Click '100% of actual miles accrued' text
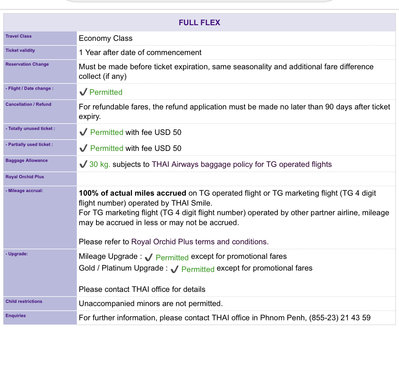This screenshot has width=399, height=370. click(132, 193)
